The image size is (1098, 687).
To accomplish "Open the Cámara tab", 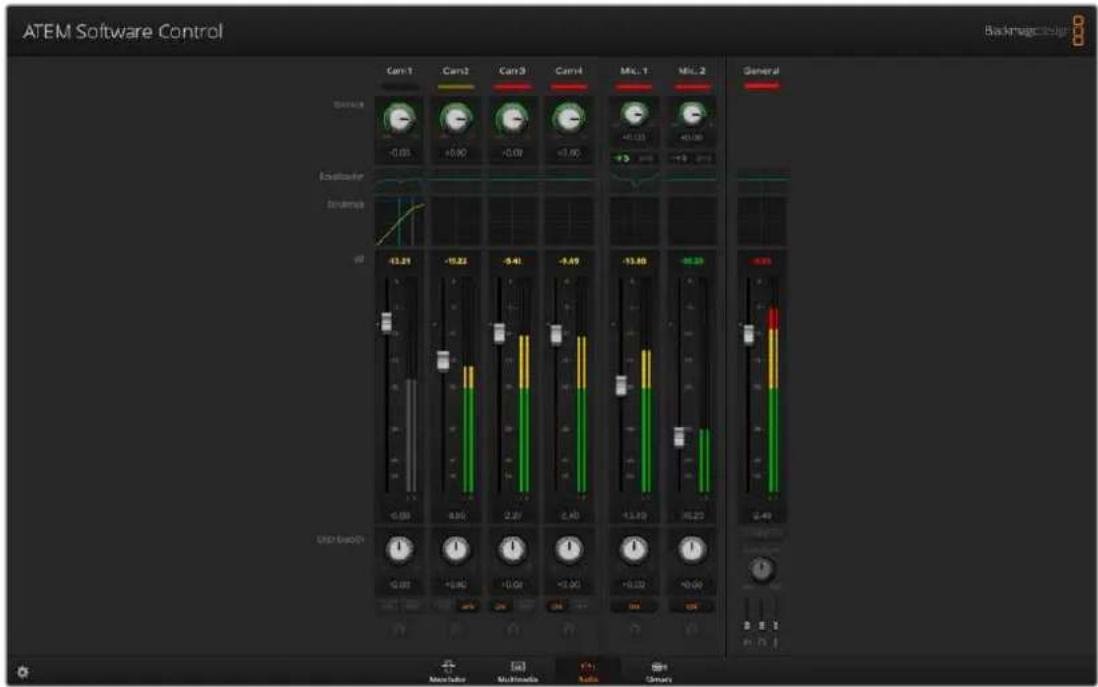I will (658, 671).
